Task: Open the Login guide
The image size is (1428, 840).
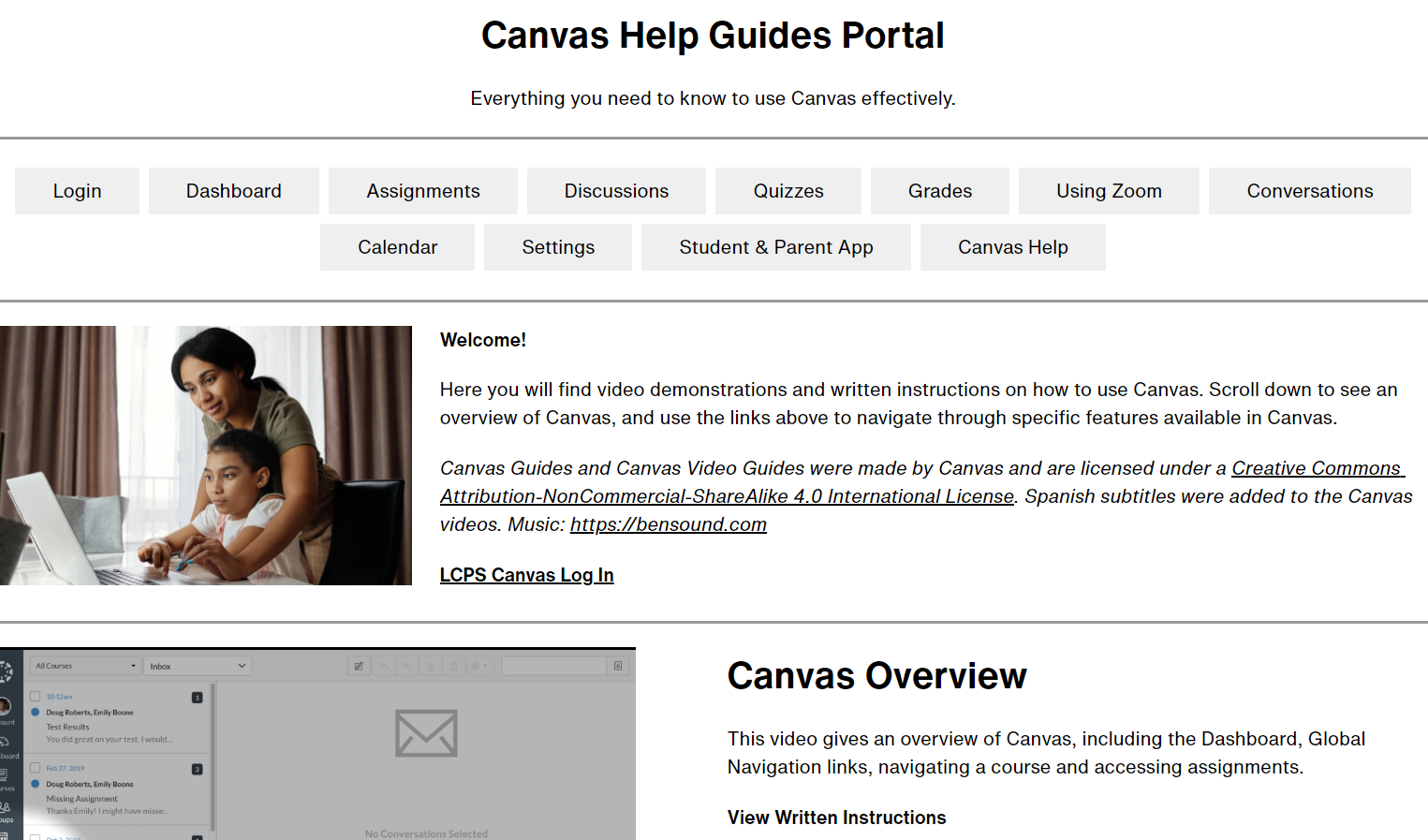Action: (77, 191)
